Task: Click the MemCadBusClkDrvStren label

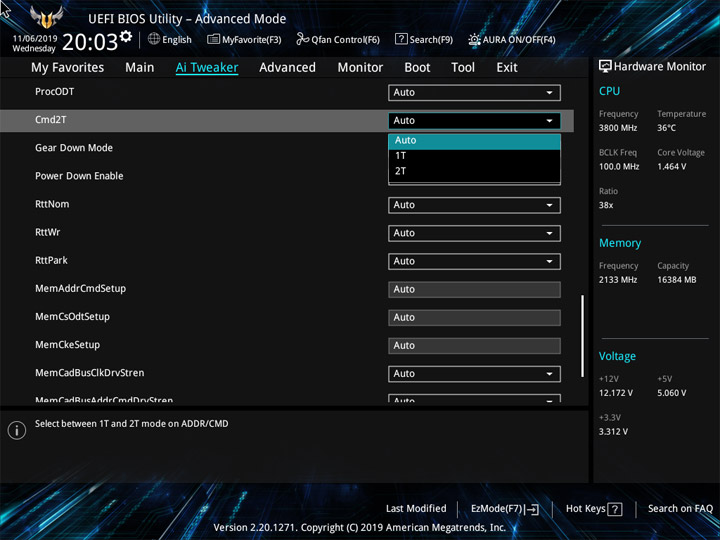Action: [x=90, y=373]
